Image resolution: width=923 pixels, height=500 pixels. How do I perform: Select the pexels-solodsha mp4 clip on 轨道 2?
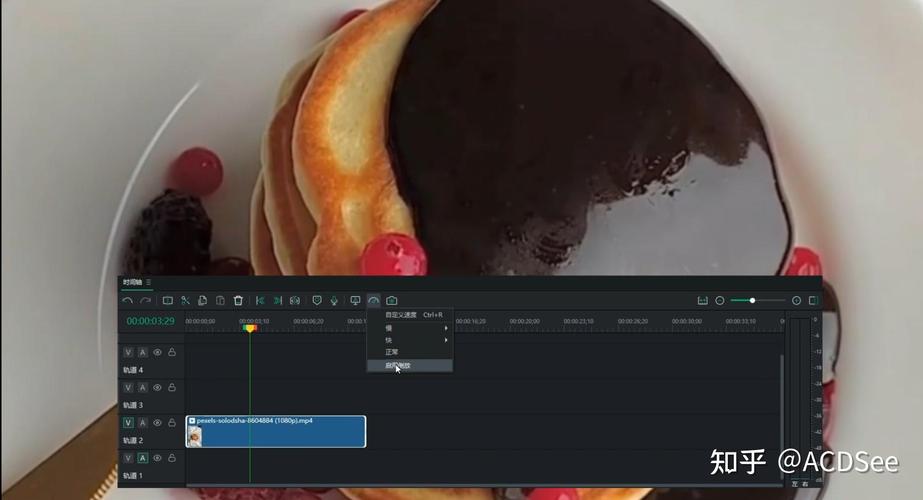pyautogui.click(x=275, y=431)
